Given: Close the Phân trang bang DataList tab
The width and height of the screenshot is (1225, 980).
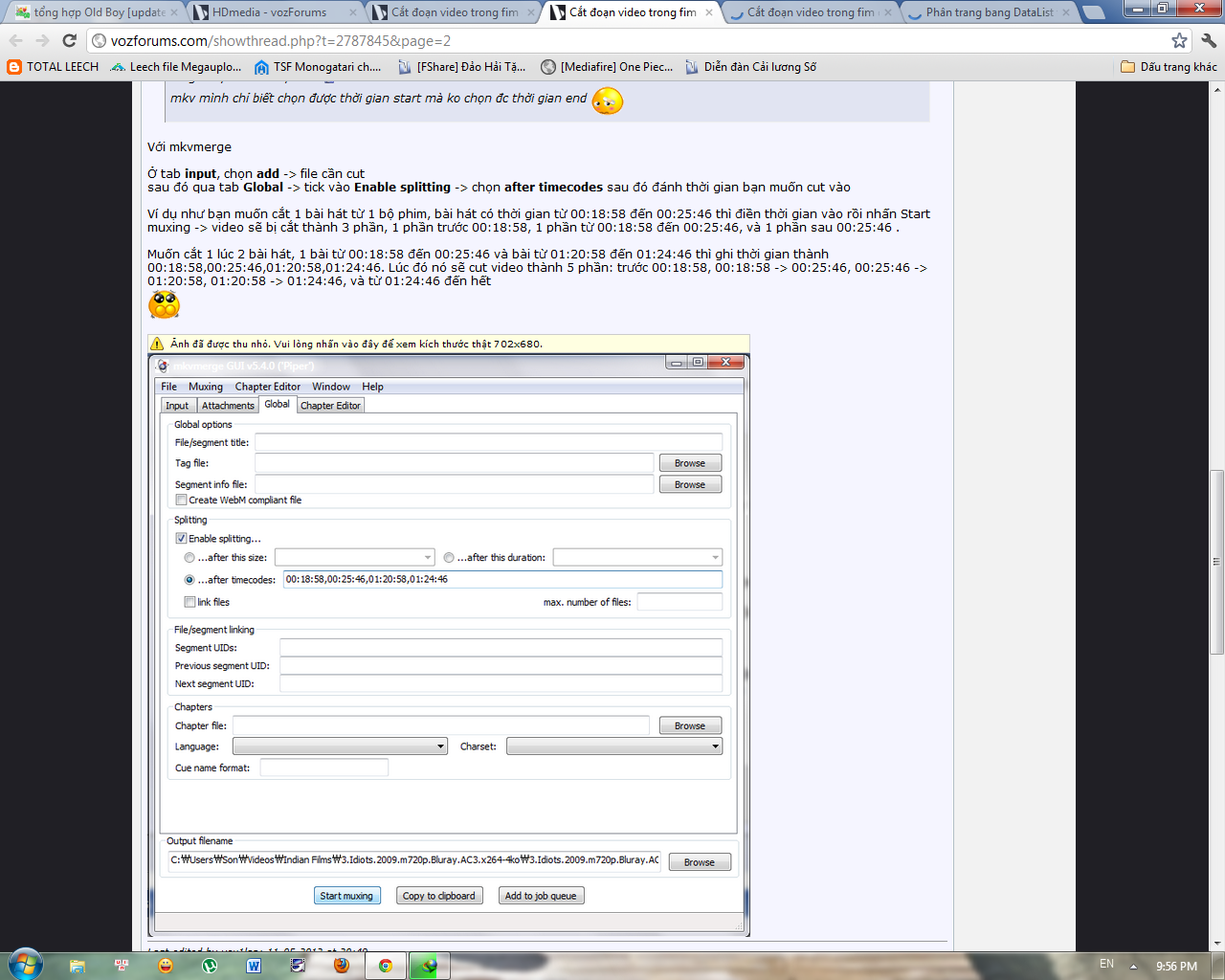Looking at the screenshot, I should (1066, 12).
